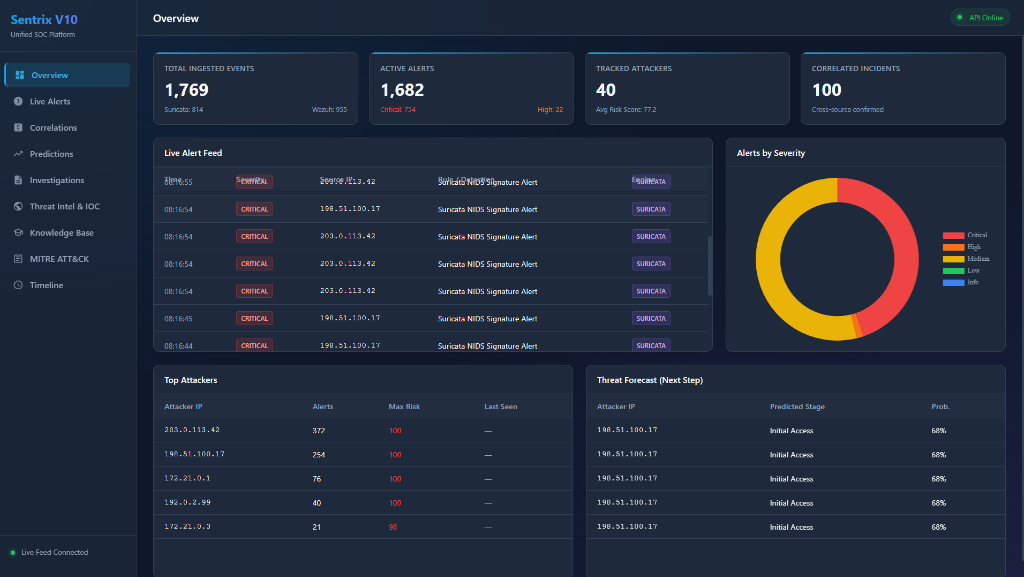Screen dimensions: 1024x577
Task: Click the Overview grid icon in sidebar
Action: 20,75
